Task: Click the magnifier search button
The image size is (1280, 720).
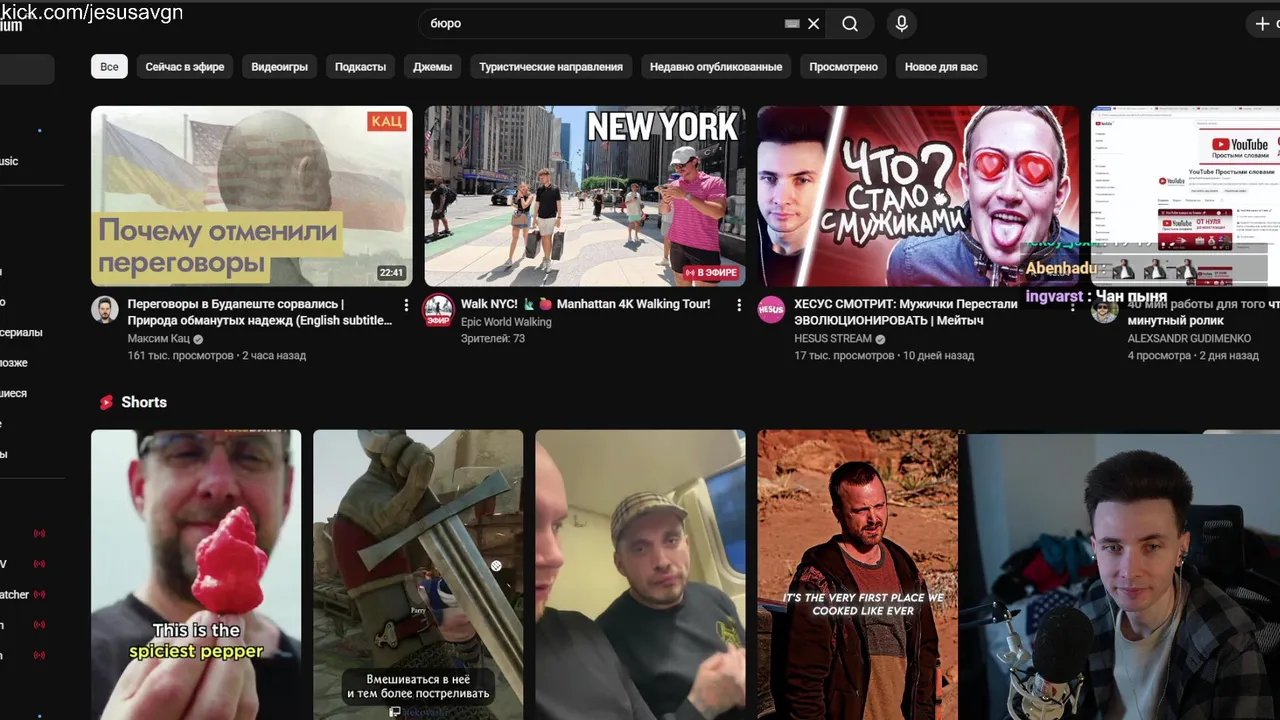Action: click(850, 24)
